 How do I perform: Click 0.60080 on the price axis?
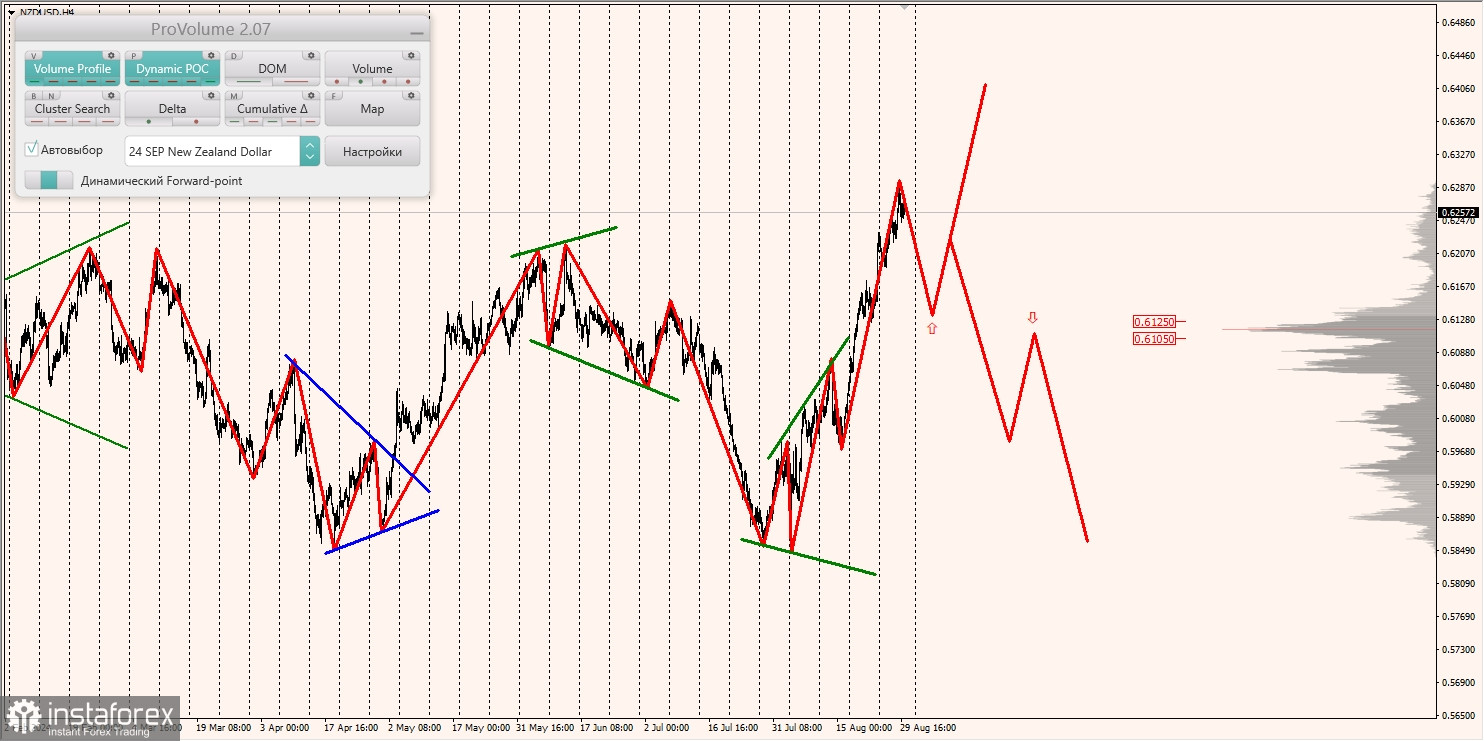coord(1457,419)
